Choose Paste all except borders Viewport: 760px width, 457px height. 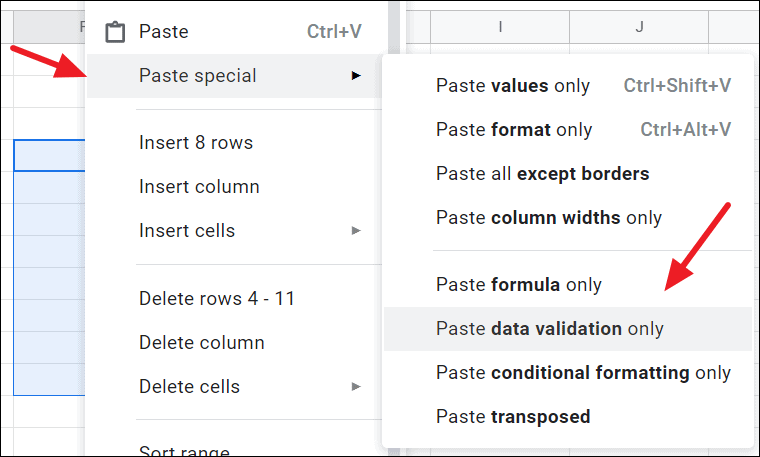pyautogui.click(x=543, y=174)
